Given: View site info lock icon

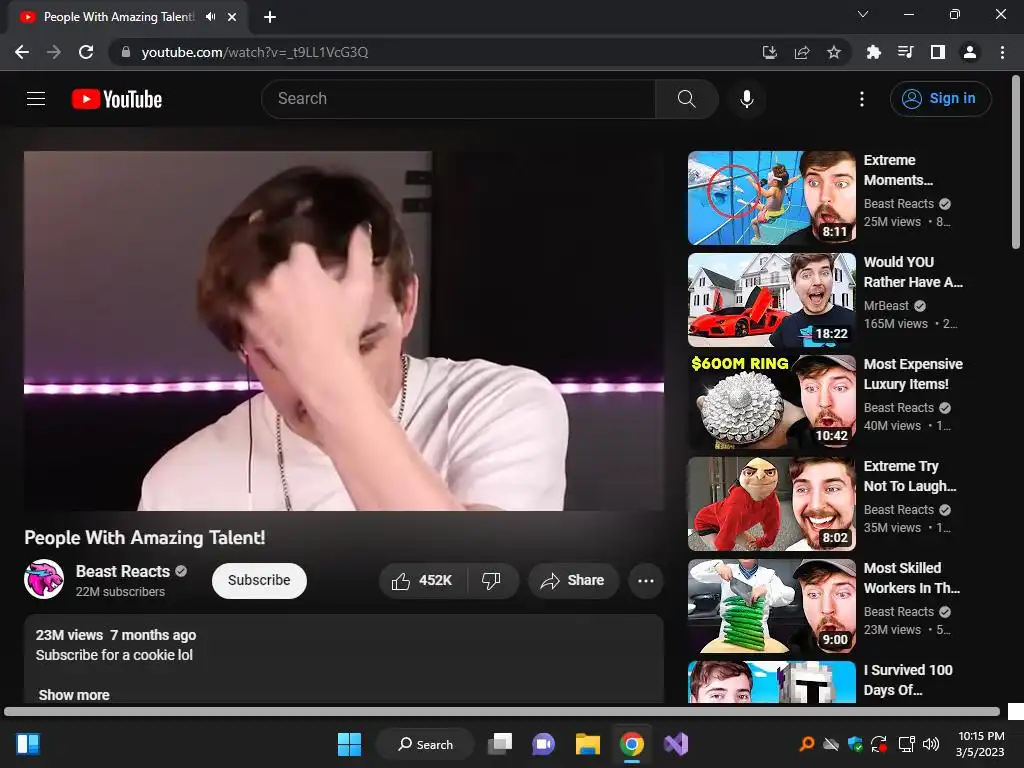Looking at the screenshot, I should click(x=126, y=52).
